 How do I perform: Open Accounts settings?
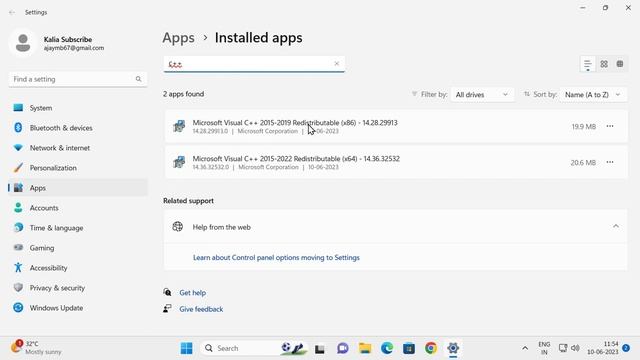click(78, 208)
